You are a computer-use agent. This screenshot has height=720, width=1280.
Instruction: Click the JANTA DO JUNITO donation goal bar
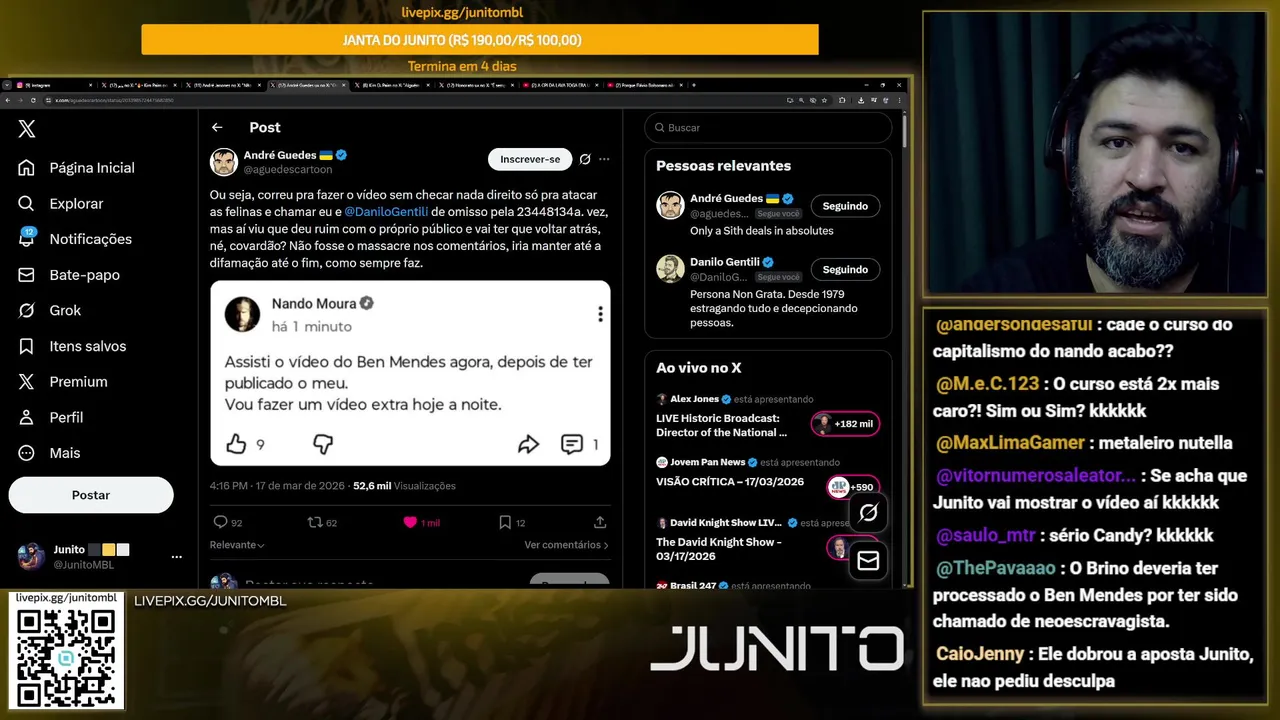point(480,40)
